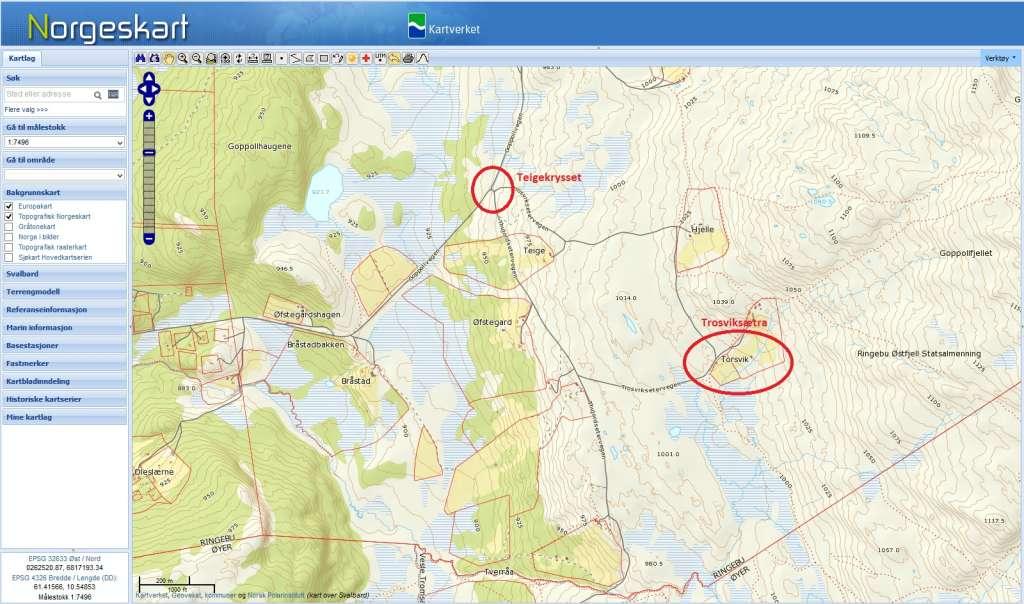Select the Kartlag tab
Screen dimensions: 1024x604
coord(22,59)
